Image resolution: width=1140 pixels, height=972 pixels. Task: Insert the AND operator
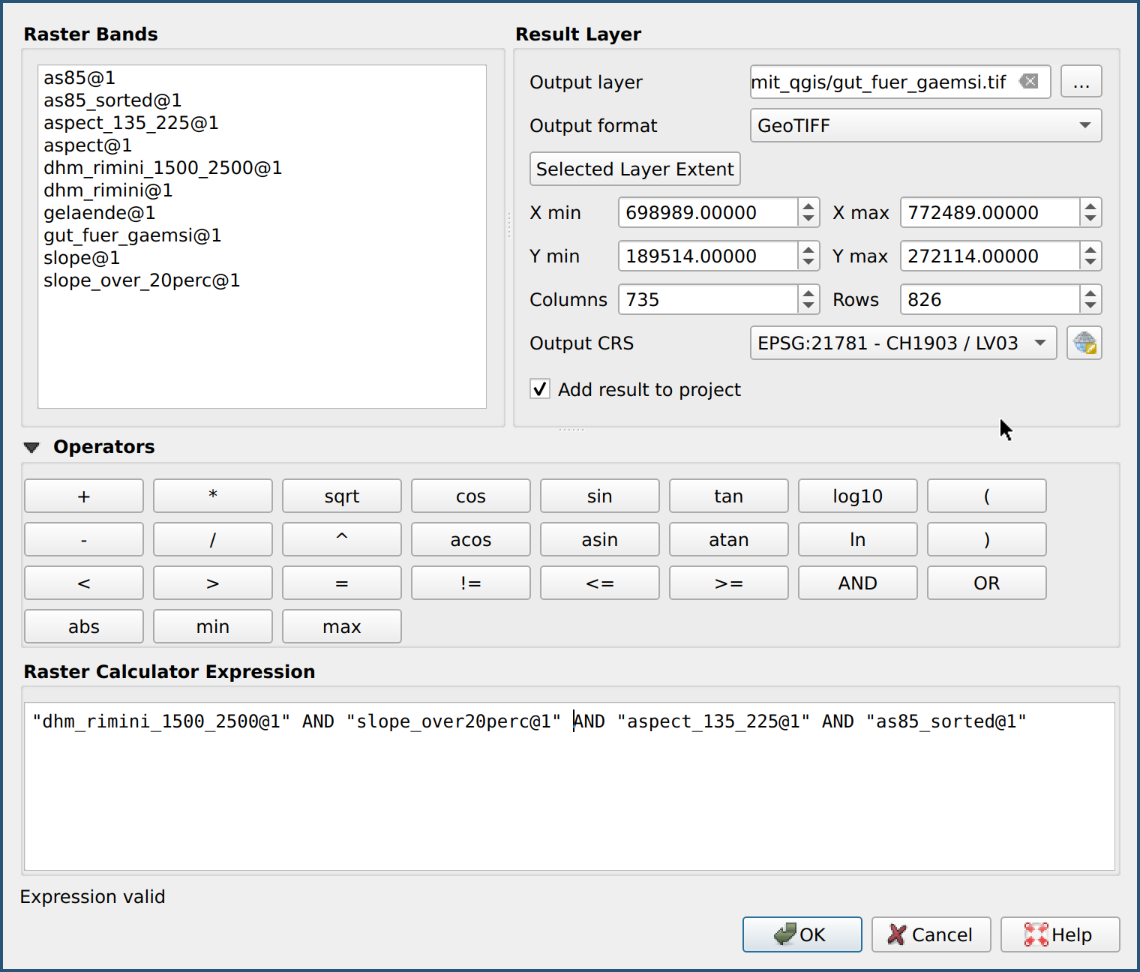point(857,583)
